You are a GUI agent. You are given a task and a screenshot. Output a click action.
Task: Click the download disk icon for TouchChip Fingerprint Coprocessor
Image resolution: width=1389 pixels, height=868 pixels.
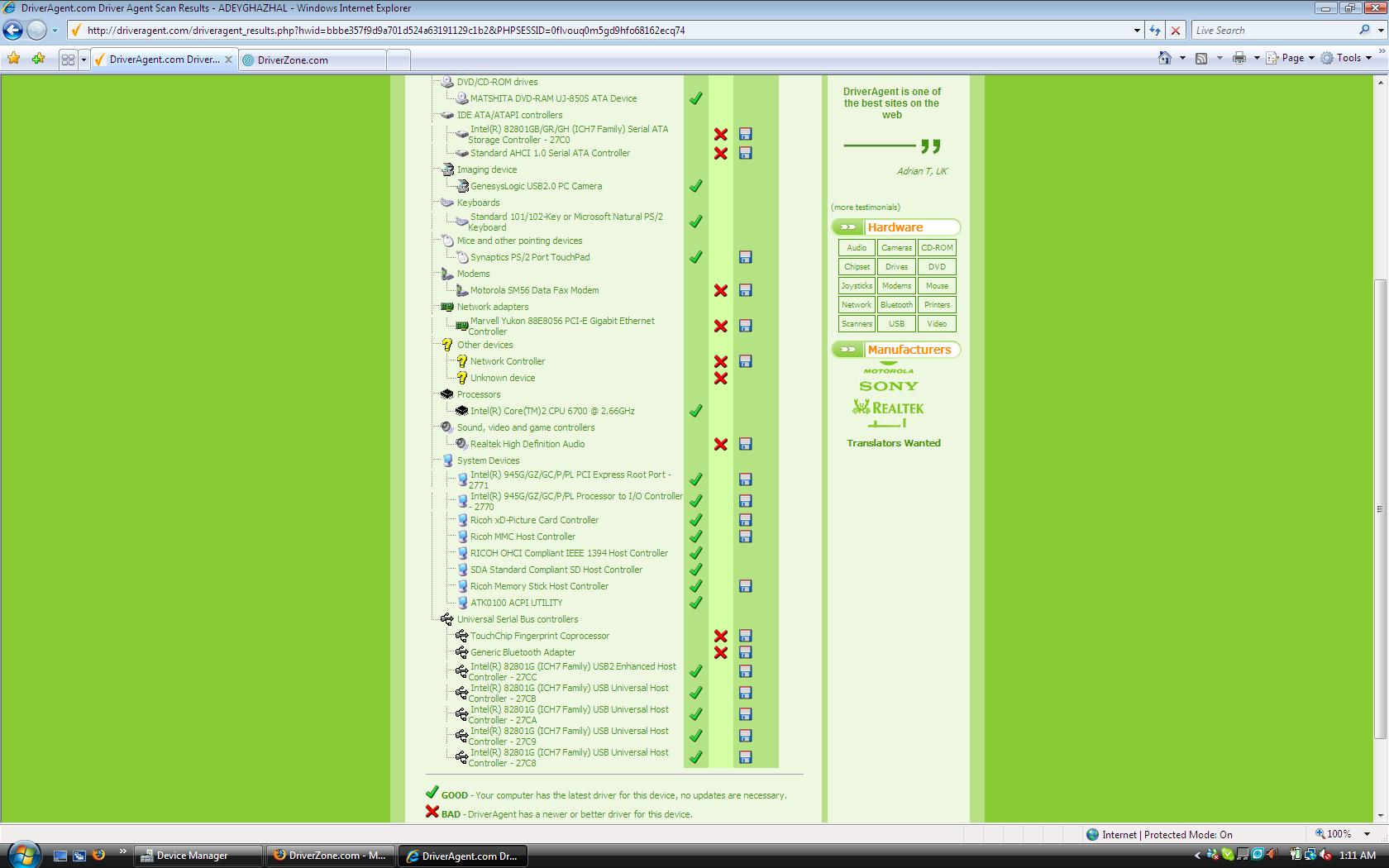(x=745, y=636)
